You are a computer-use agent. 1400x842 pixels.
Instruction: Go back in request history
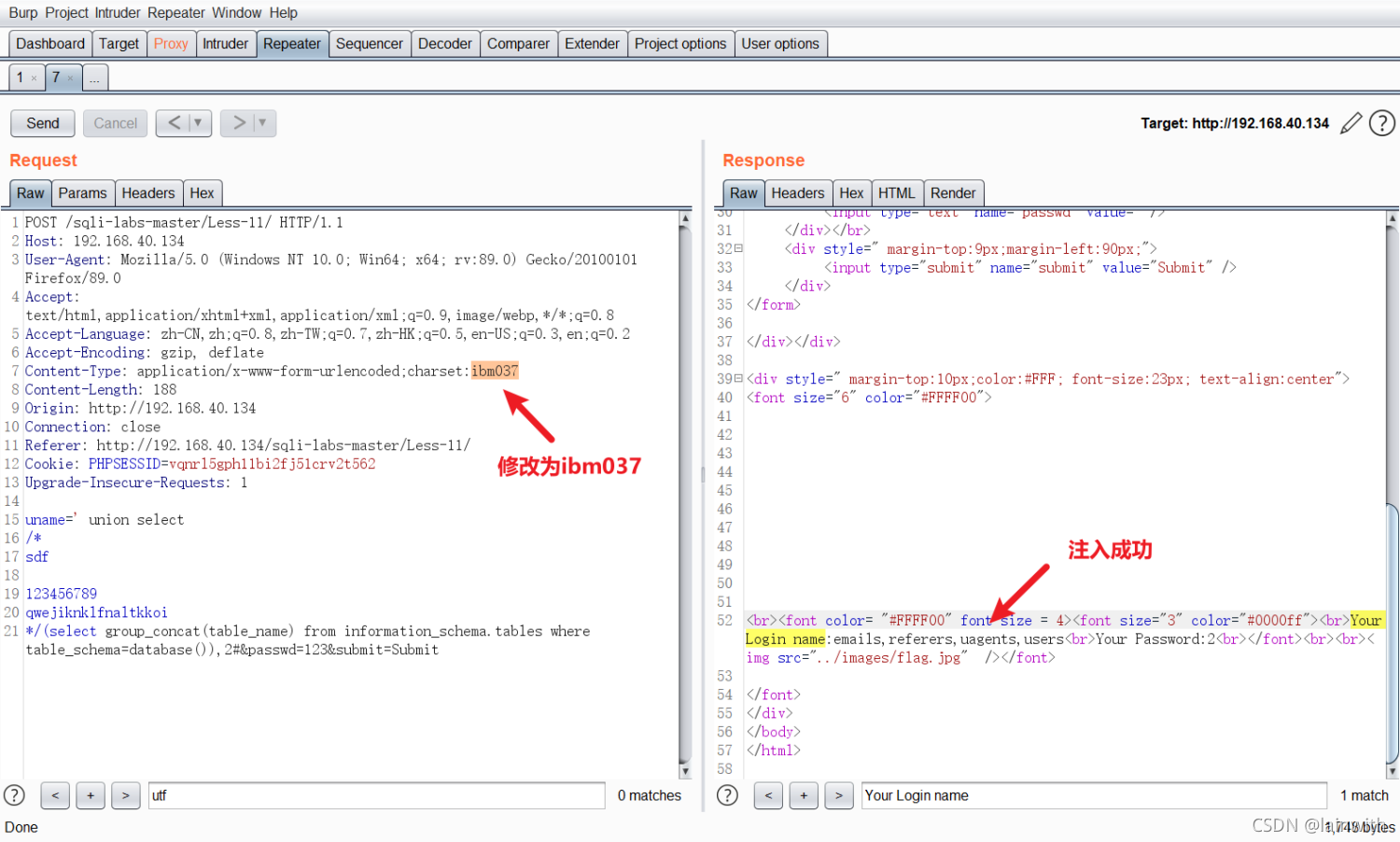pos(175,123)
